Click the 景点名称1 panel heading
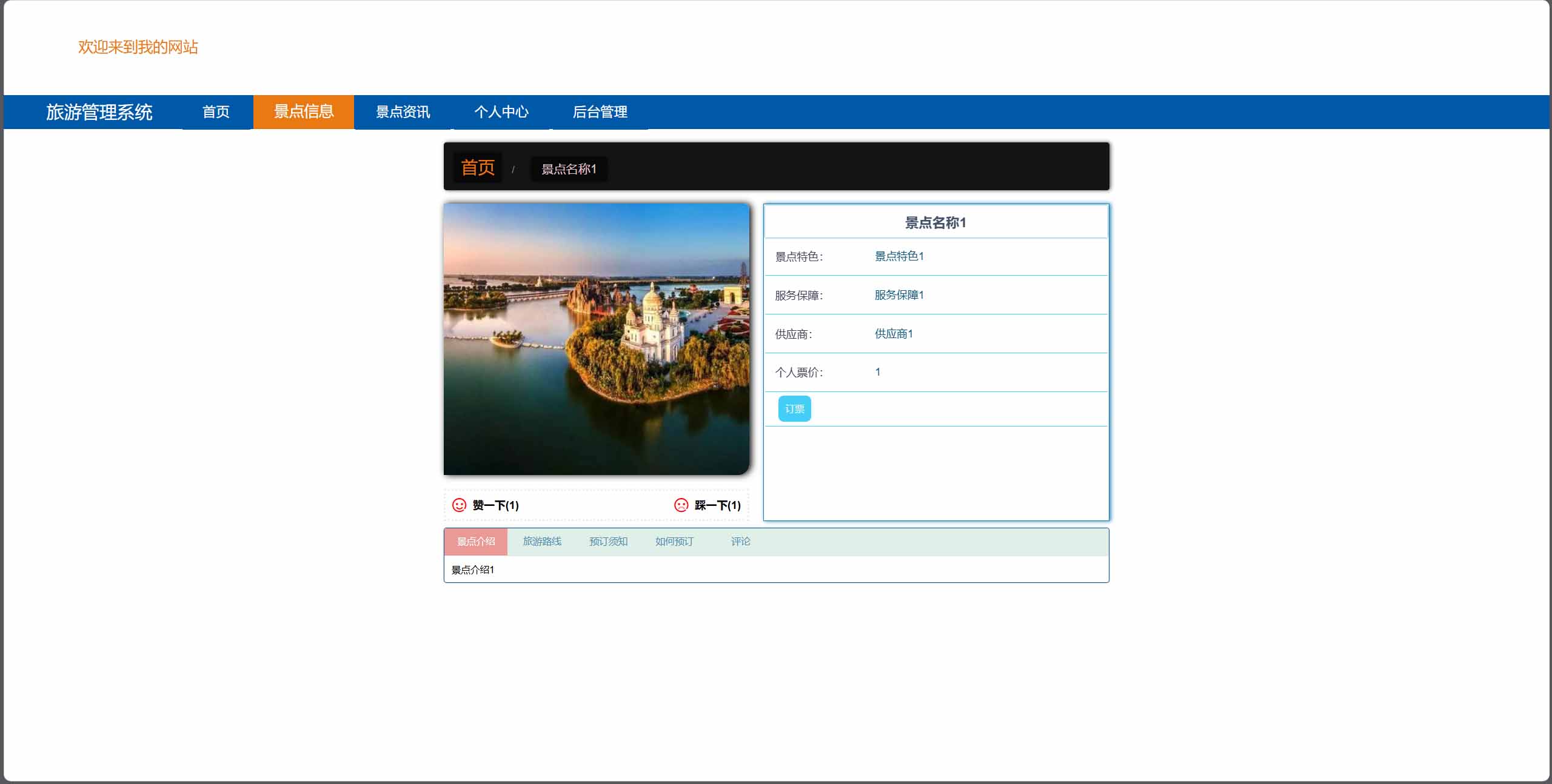 tap(935, 223)
